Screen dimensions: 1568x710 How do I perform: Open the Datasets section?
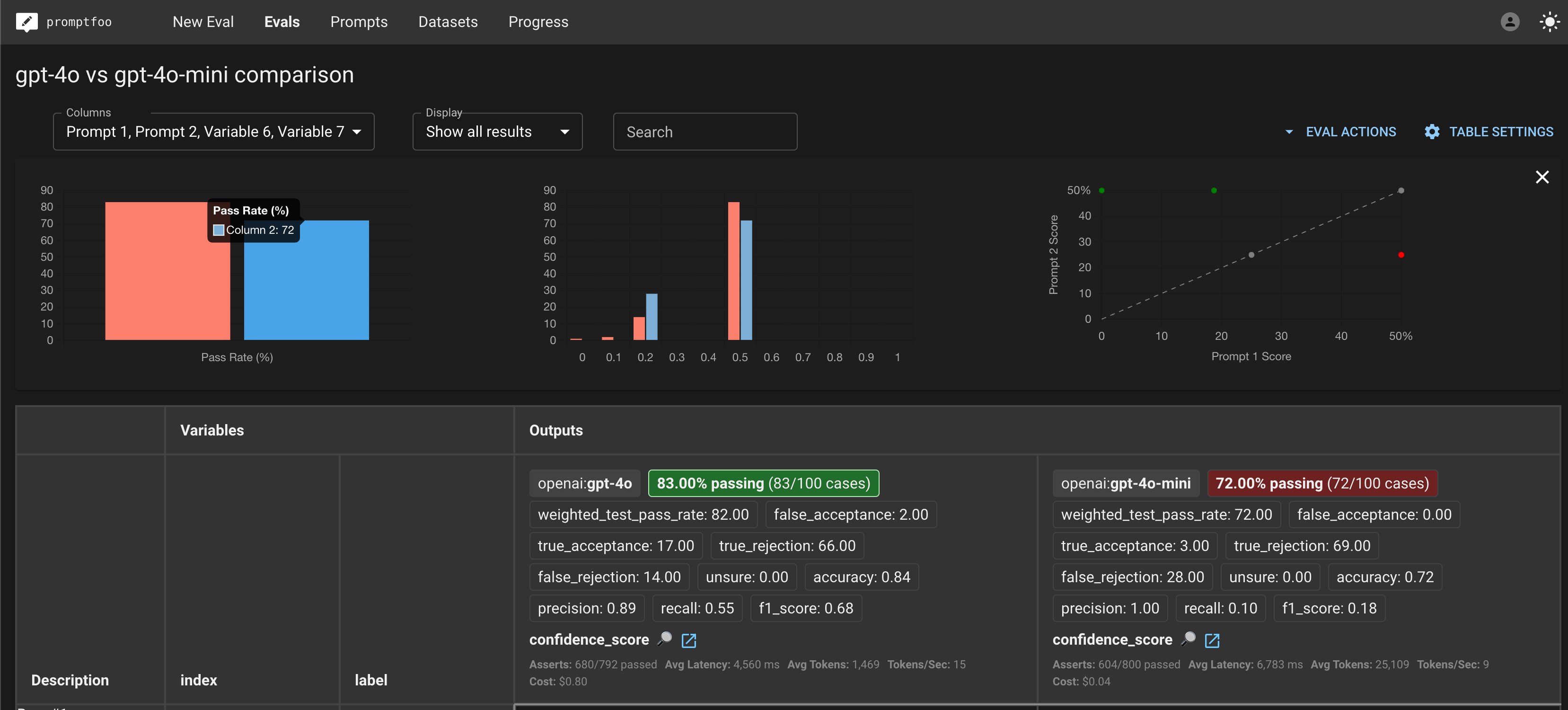tap(448, 22)
